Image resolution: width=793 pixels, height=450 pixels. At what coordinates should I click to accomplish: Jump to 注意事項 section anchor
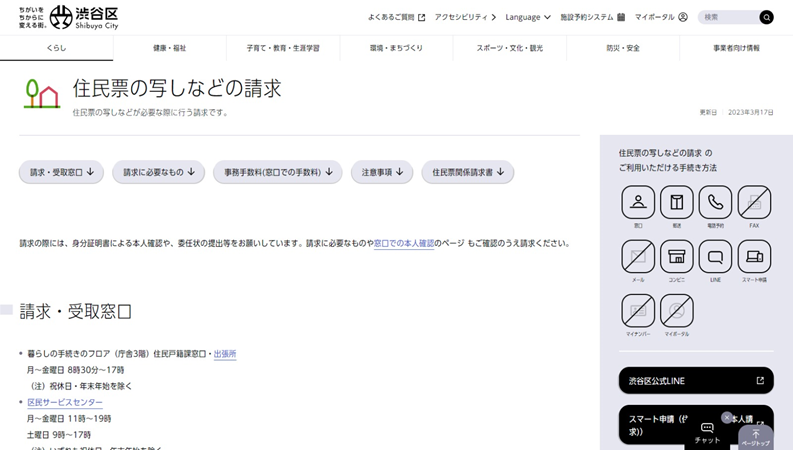tap(381, 172)
